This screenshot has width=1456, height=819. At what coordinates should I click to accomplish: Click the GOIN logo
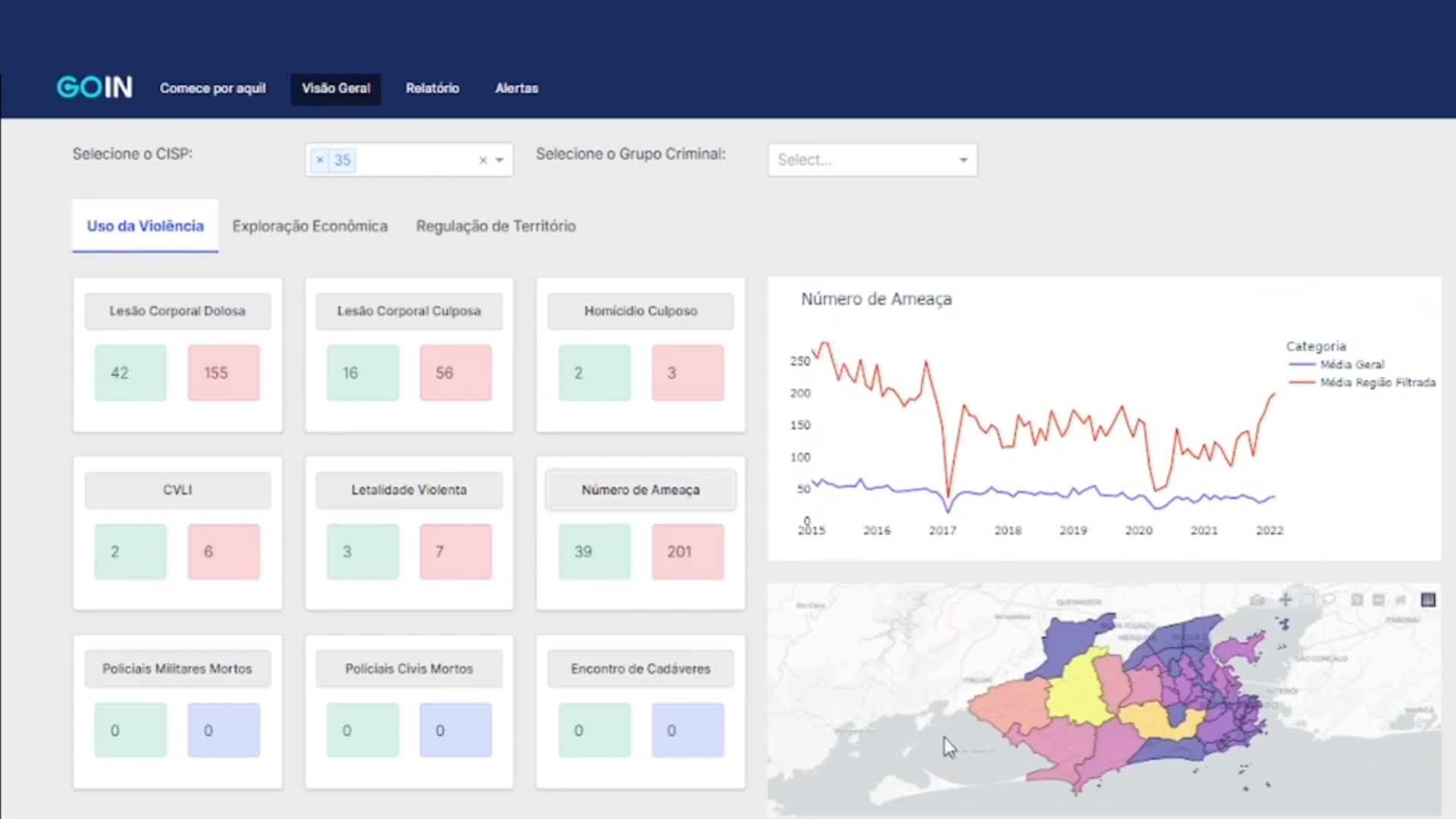(x=95, y=88)
